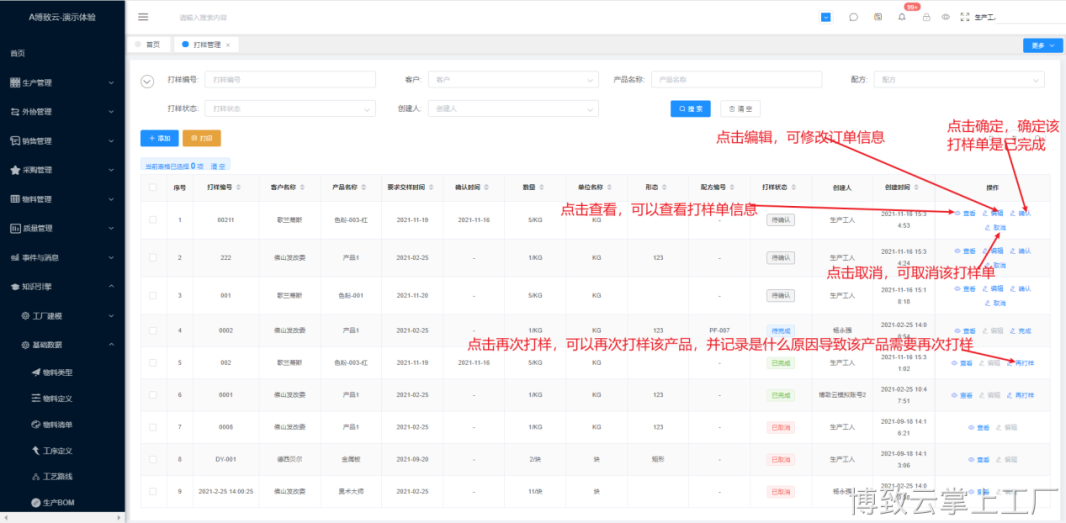Confirm row 00211 with 确认 link
The height and width of the screenshot is (523, 1066).
click(1020, 213)
